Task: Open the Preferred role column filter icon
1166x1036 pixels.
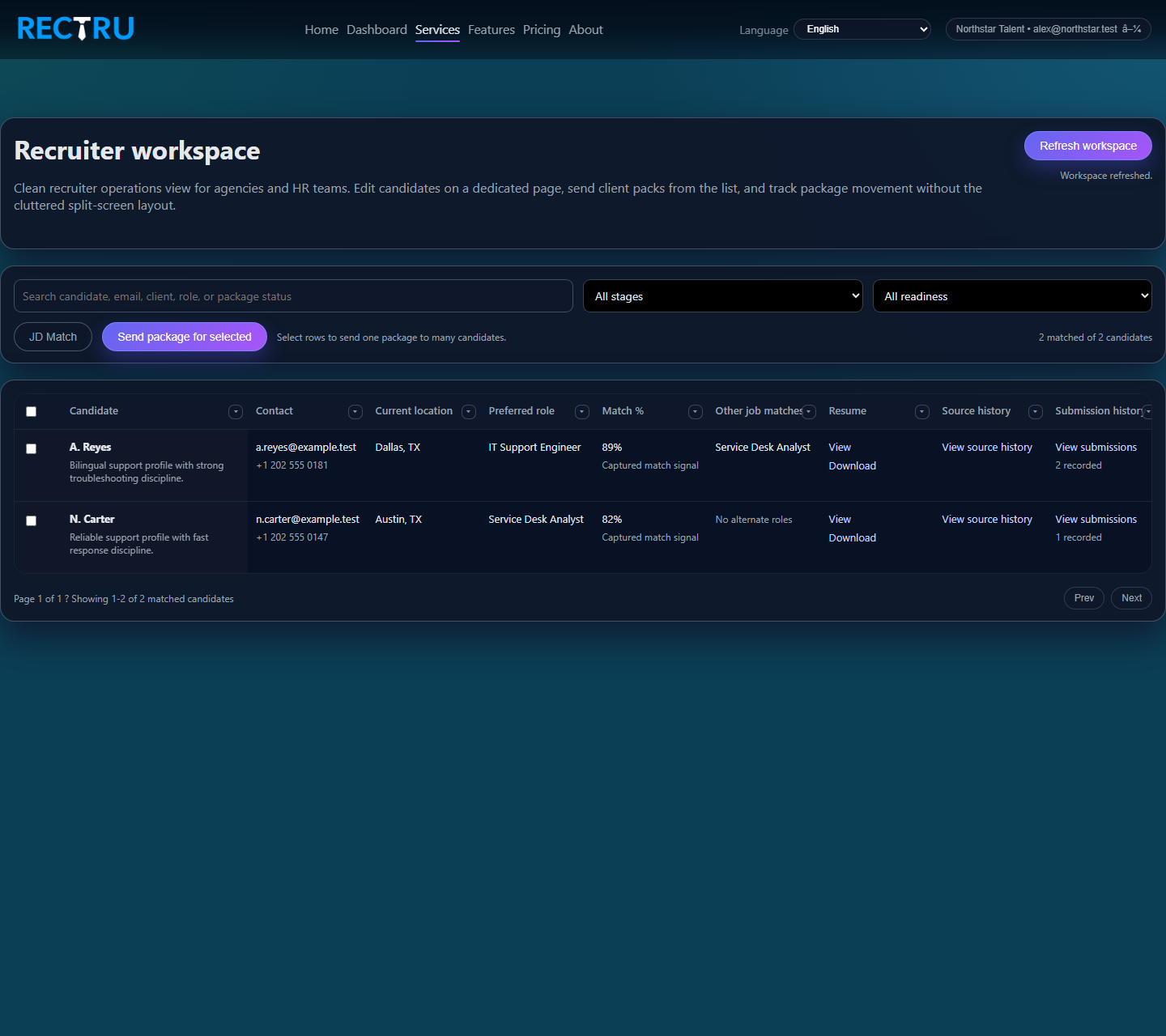Action: click(581, 411)
